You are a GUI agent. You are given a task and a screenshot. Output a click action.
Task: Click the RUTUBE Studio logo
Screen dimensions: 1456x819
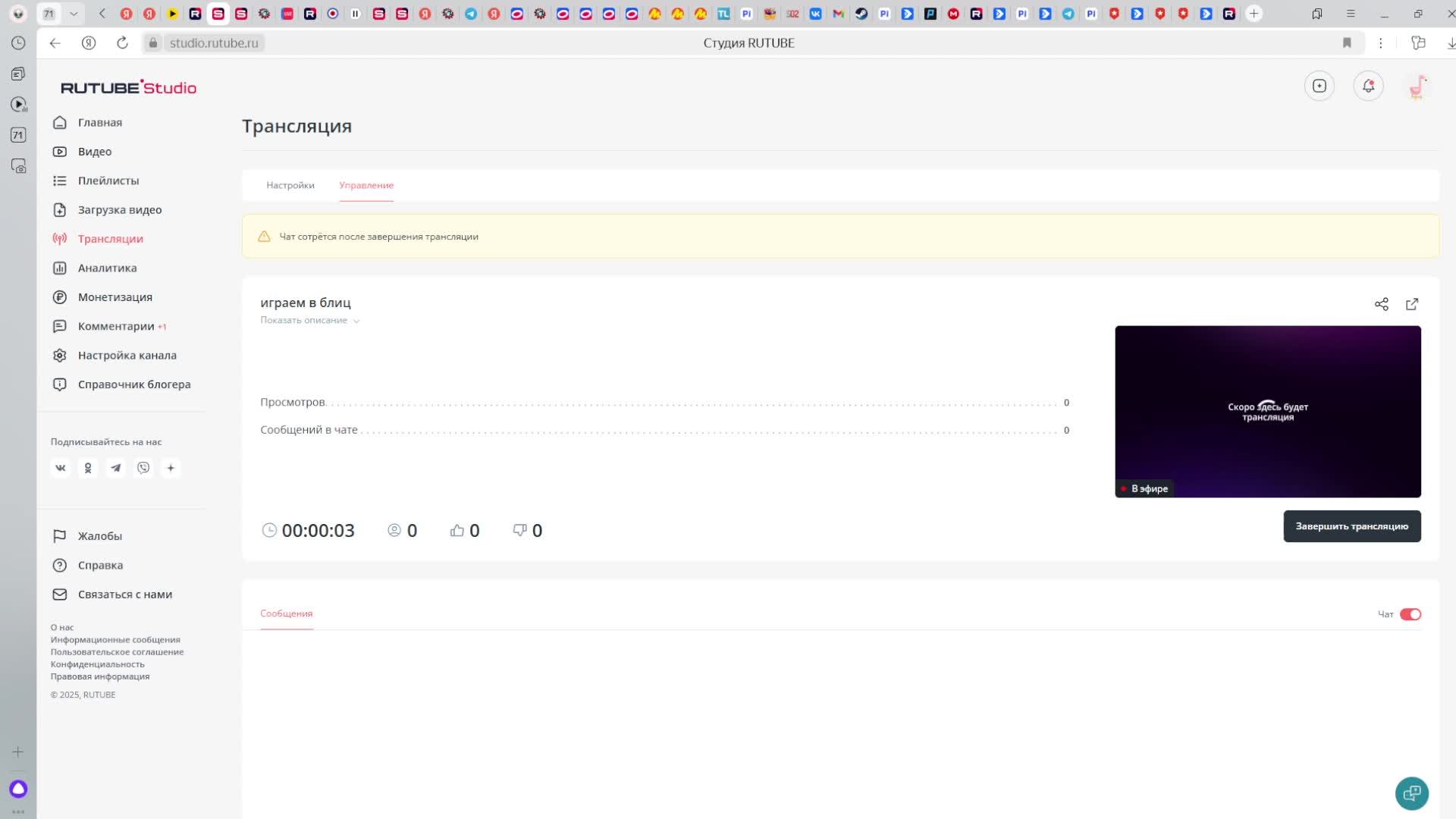pyautogui.click(x=128, y=87)
